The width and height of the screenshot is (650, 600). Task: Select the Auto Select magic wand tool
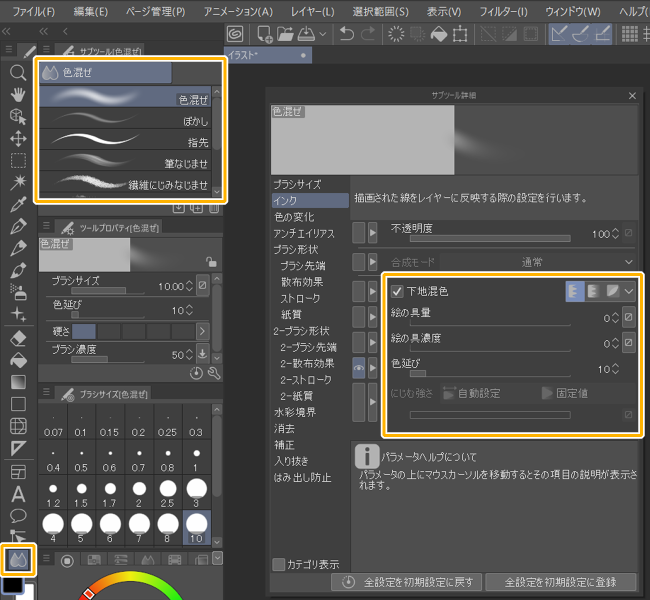[18, 182]
